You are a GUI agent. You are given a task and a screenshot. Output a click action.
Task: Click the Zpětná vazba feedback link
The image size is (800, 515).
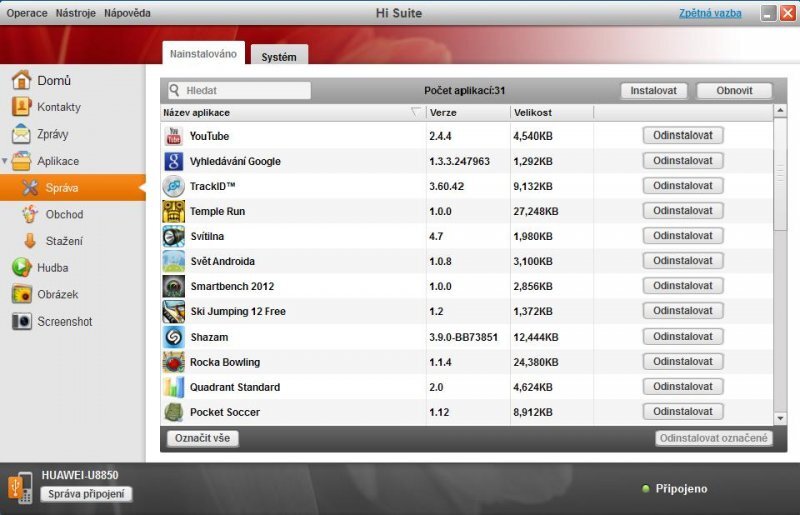(x=710, y=13)
